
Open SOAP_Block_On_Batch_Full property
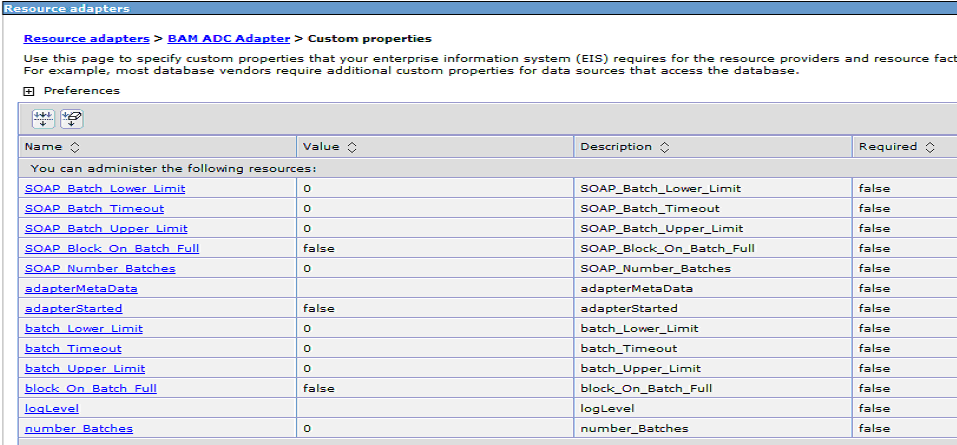112,248
